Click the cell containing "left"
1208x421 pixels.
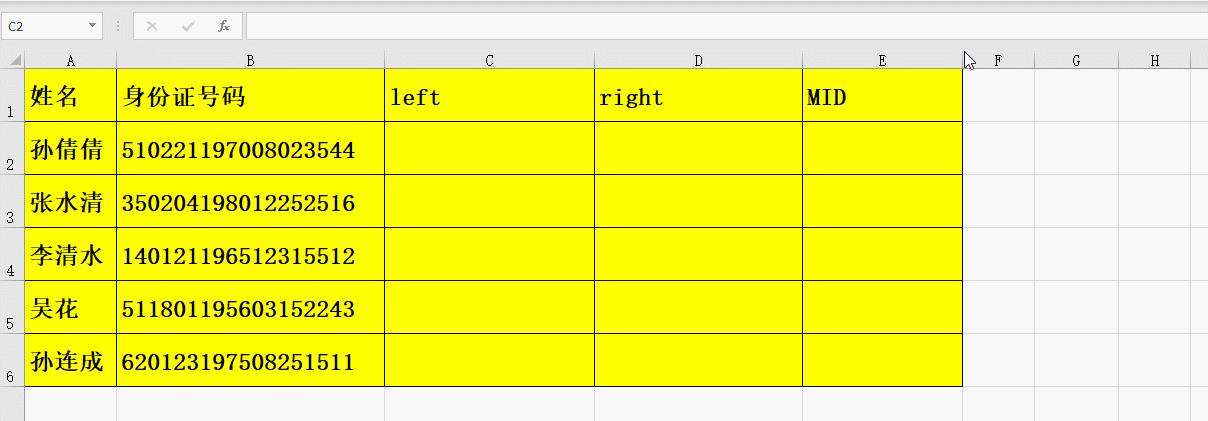[x=489, y=97]
